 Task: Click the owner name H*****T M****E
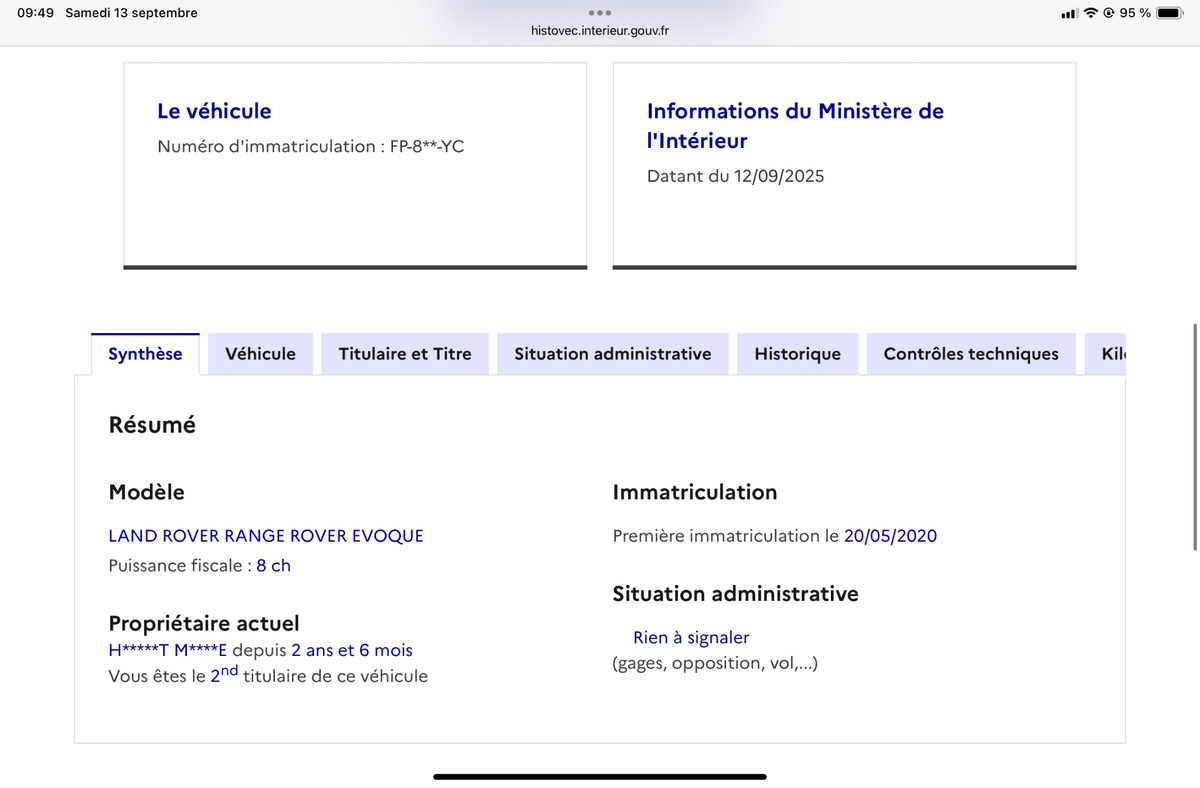pyautogui.click(x=168, y=651)
